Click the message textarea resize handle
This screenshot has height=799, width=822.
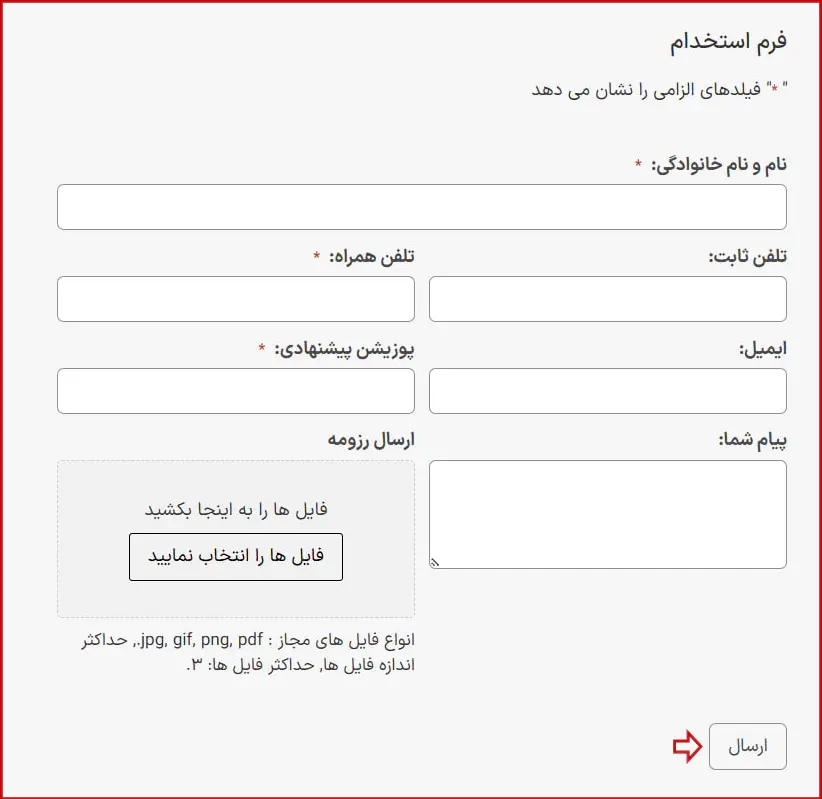click(x=435, y=563)
